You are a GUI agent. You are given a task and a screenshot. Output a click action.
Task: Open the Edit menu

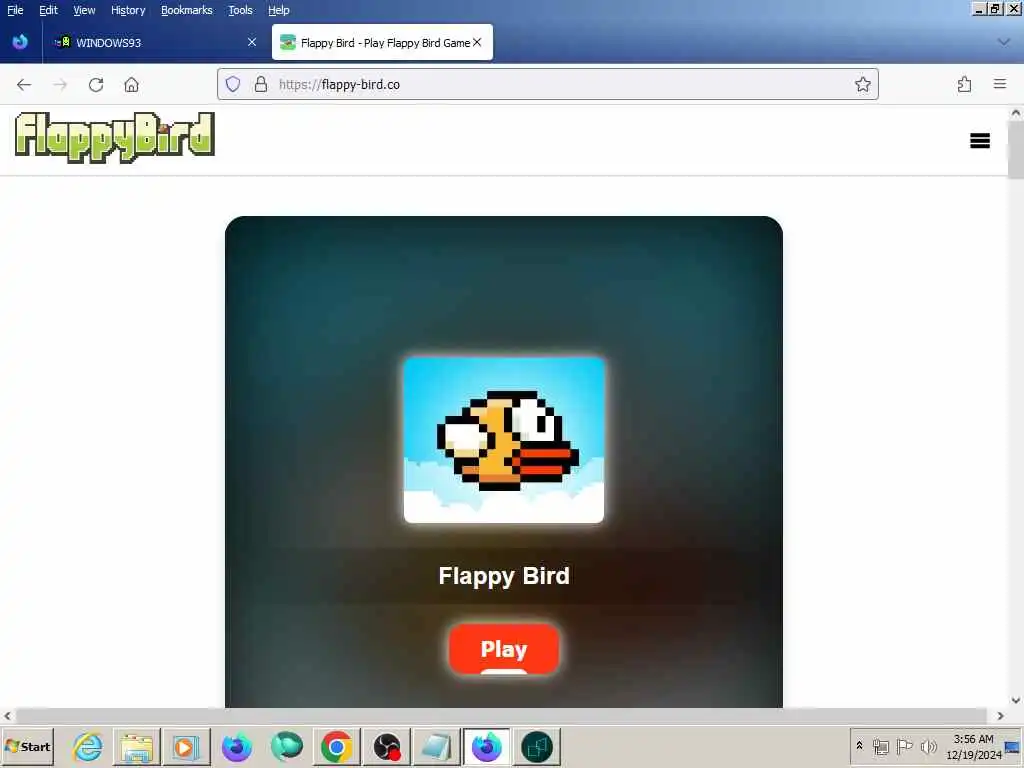tap(48, 10)
